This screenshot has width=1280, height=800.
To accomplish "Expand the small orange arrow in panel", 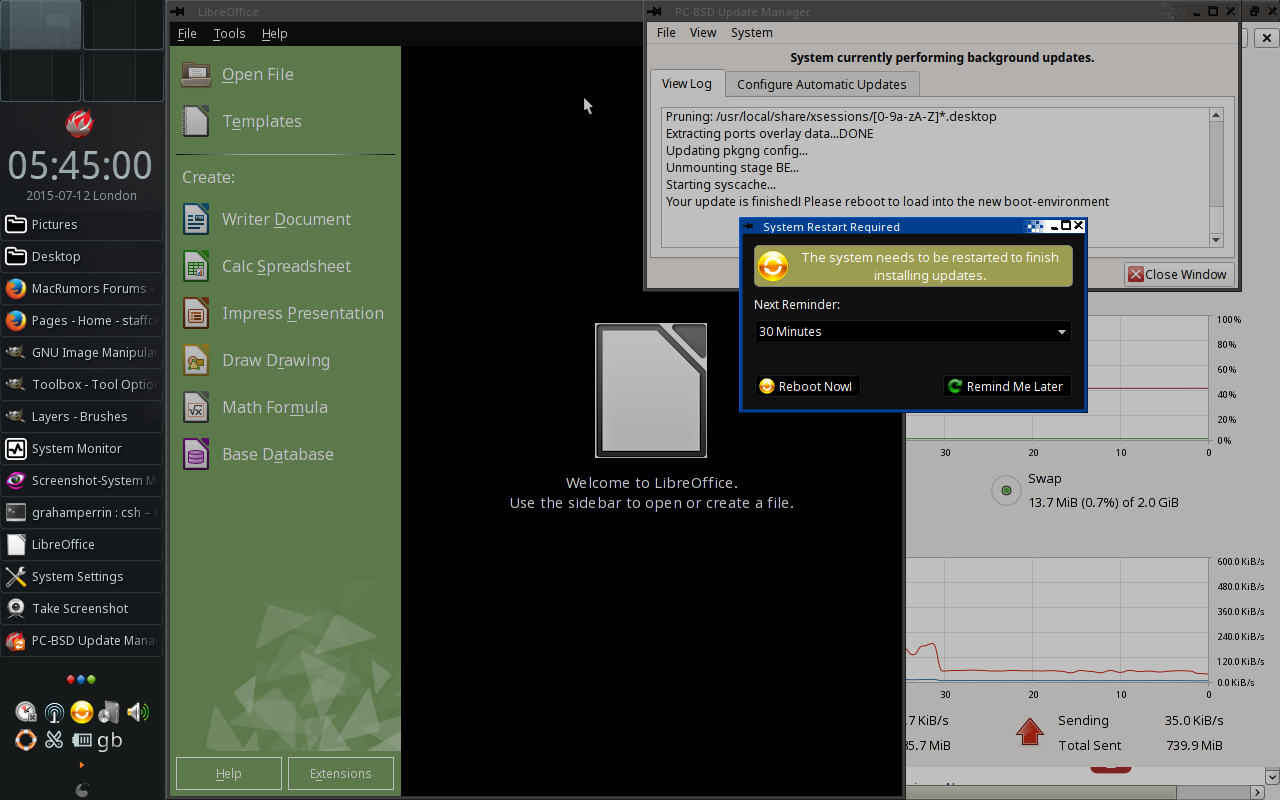I will pyautogui.click(x=82, y=766).
